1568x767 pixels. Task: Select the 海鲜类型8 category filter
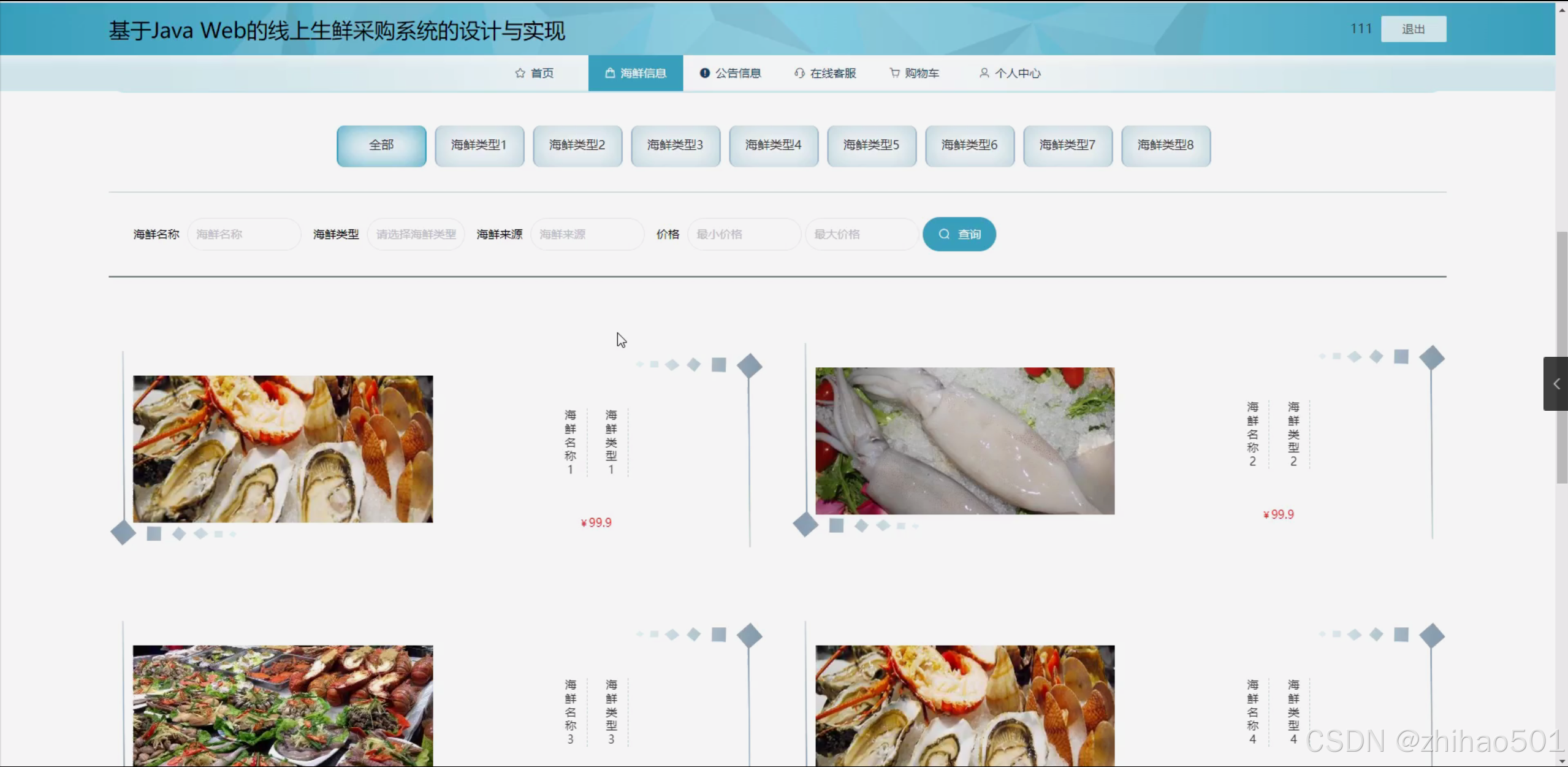[x=1165, y=145]
